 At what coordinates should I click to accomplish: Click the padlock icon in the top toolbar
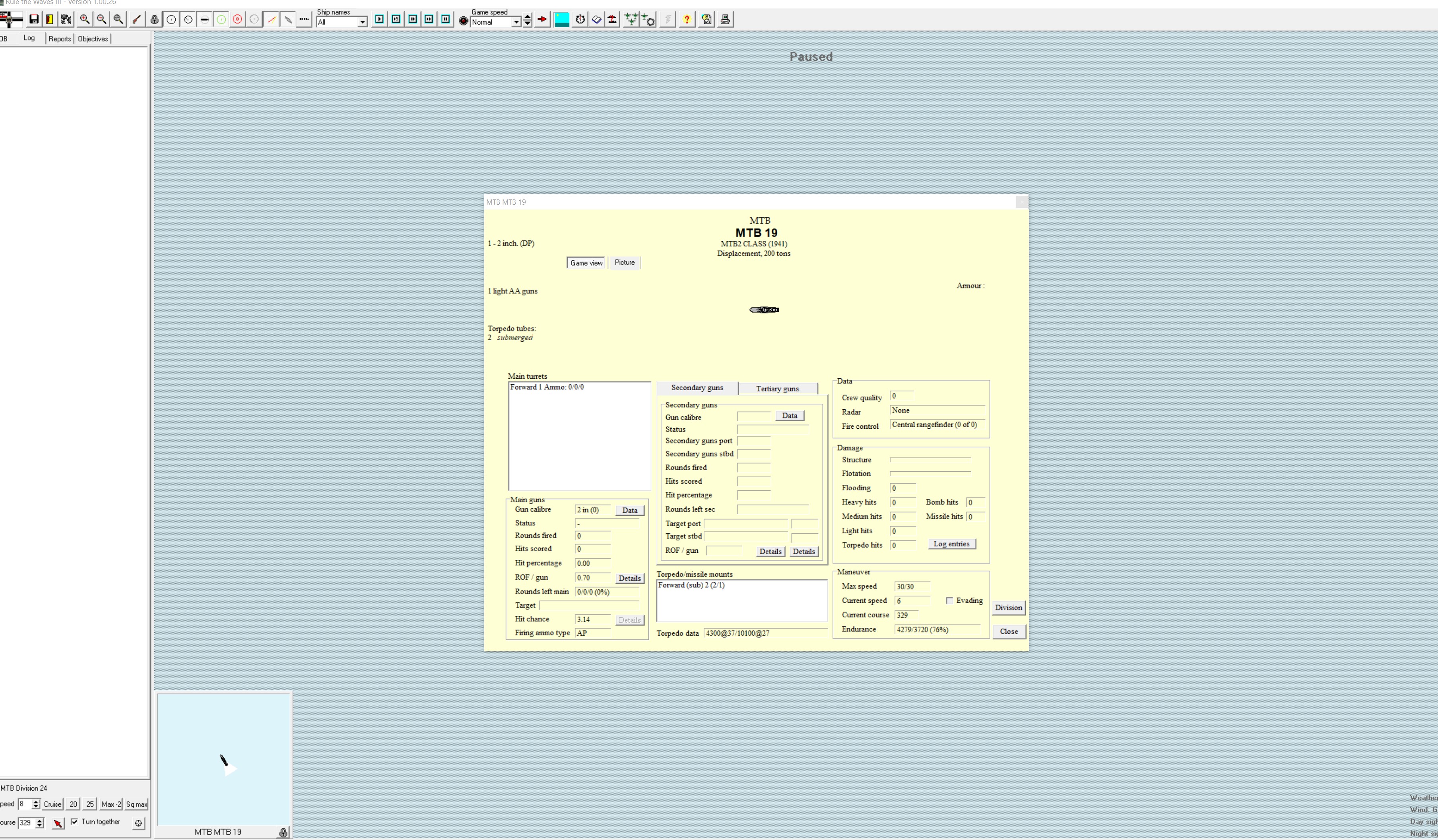[154, 19]
